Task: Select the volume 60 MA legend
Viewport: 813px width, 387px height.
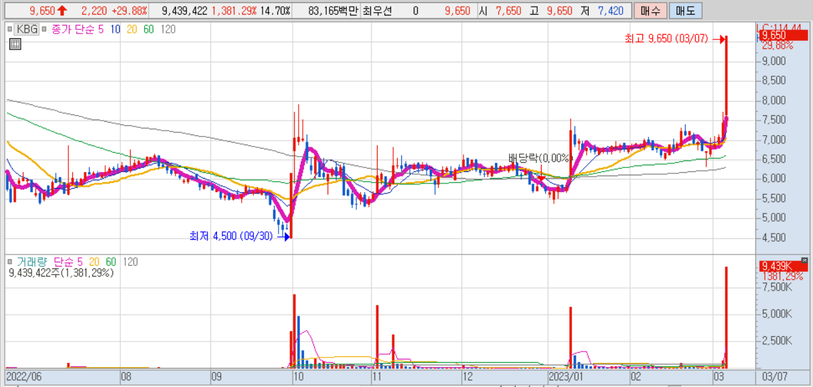Action: 110,262
